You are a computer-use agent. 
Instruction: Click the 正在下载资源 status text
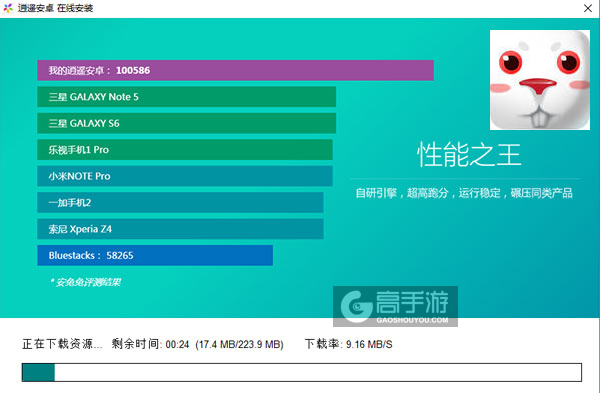tap(62, 344)
